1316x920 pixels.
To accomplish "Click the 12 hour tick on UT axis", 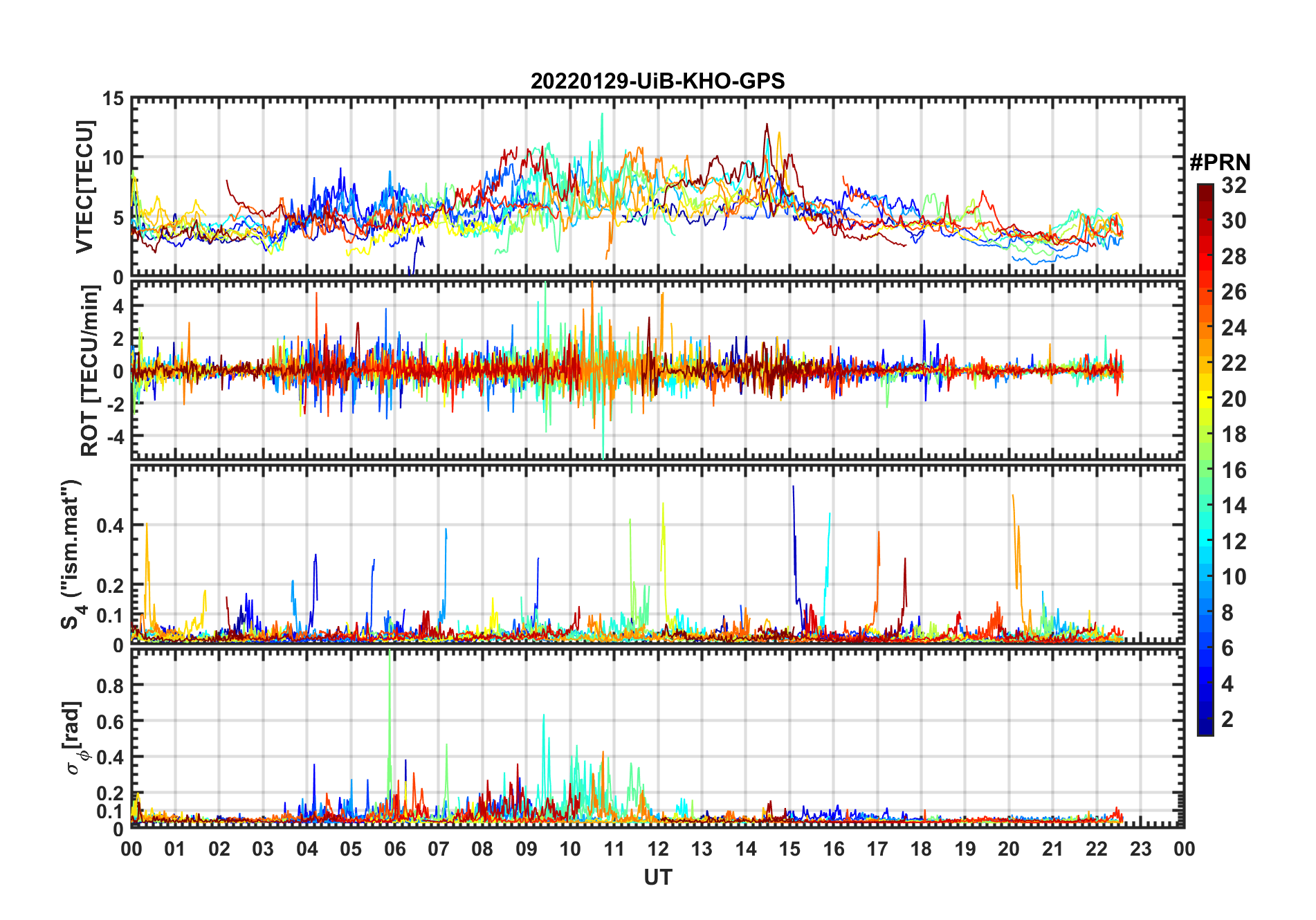I will pyautogui.click(x=657, y=849).
